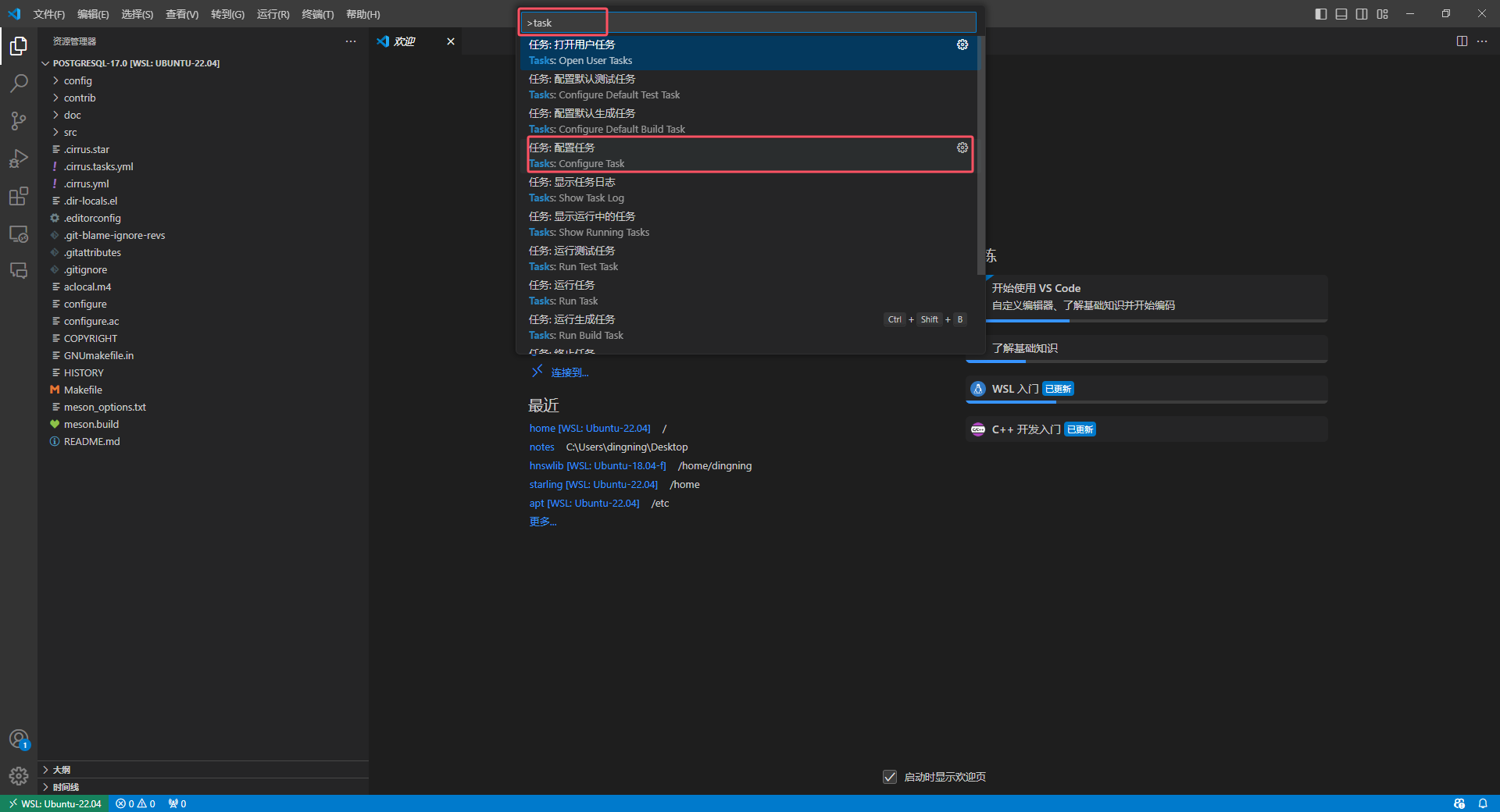The image size is (1500, 812).
Task: Toggle the bottom panel layout icon
Action: coord(1341,13)
